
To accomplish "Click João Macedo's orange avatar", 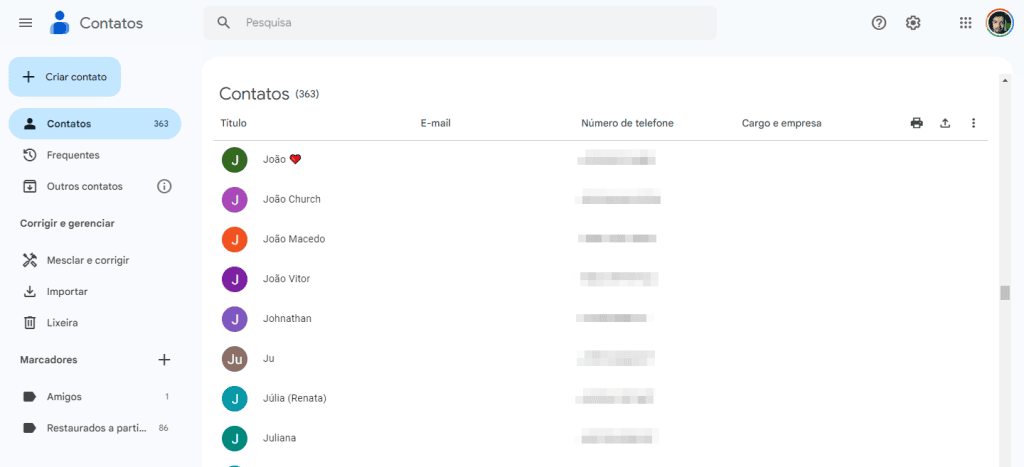I will [234, 240].
